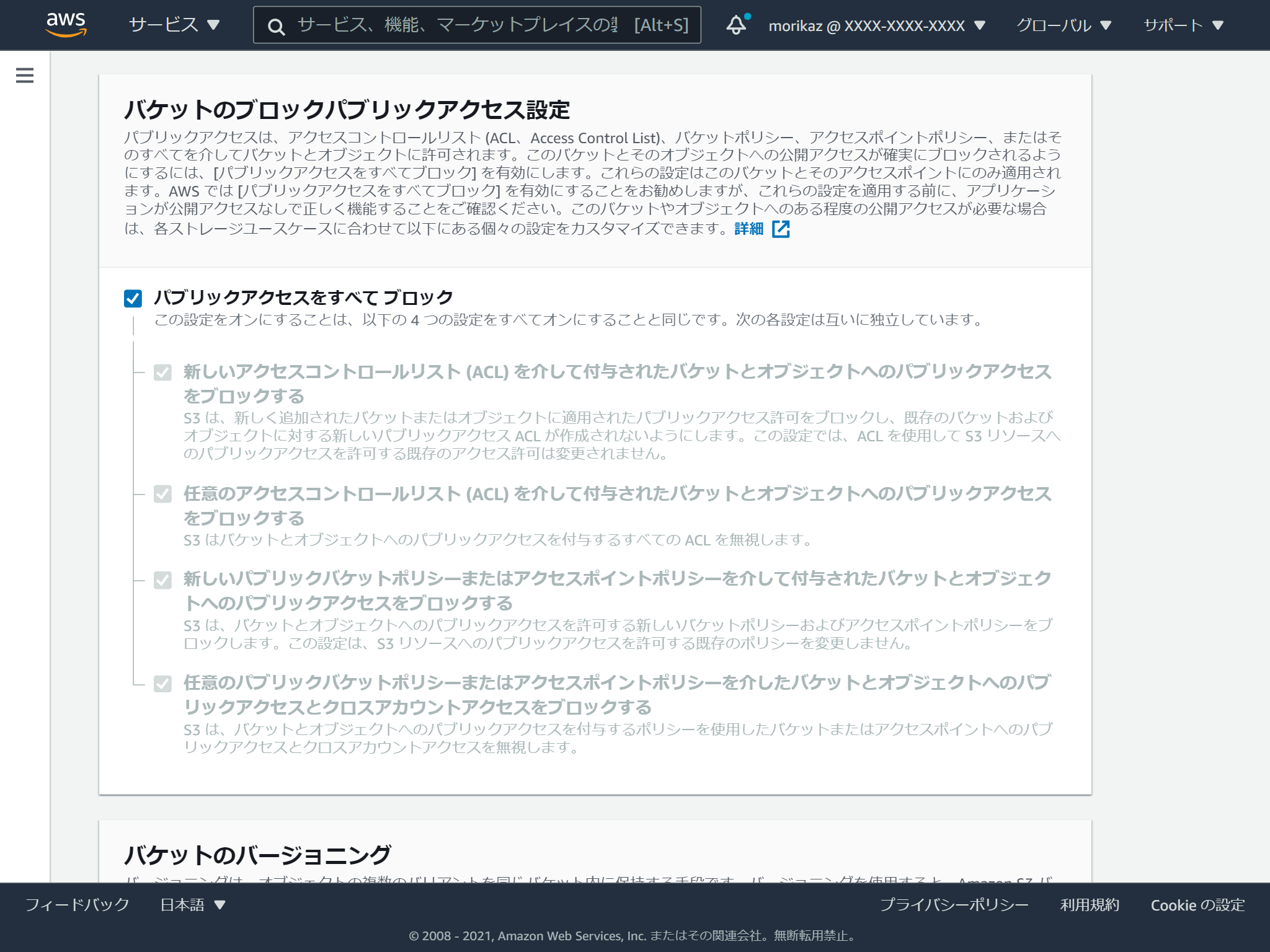Click the new ACL public access block checkbox
The height and width of the screenshot is (952, 1270).
(x=162, y=372)
